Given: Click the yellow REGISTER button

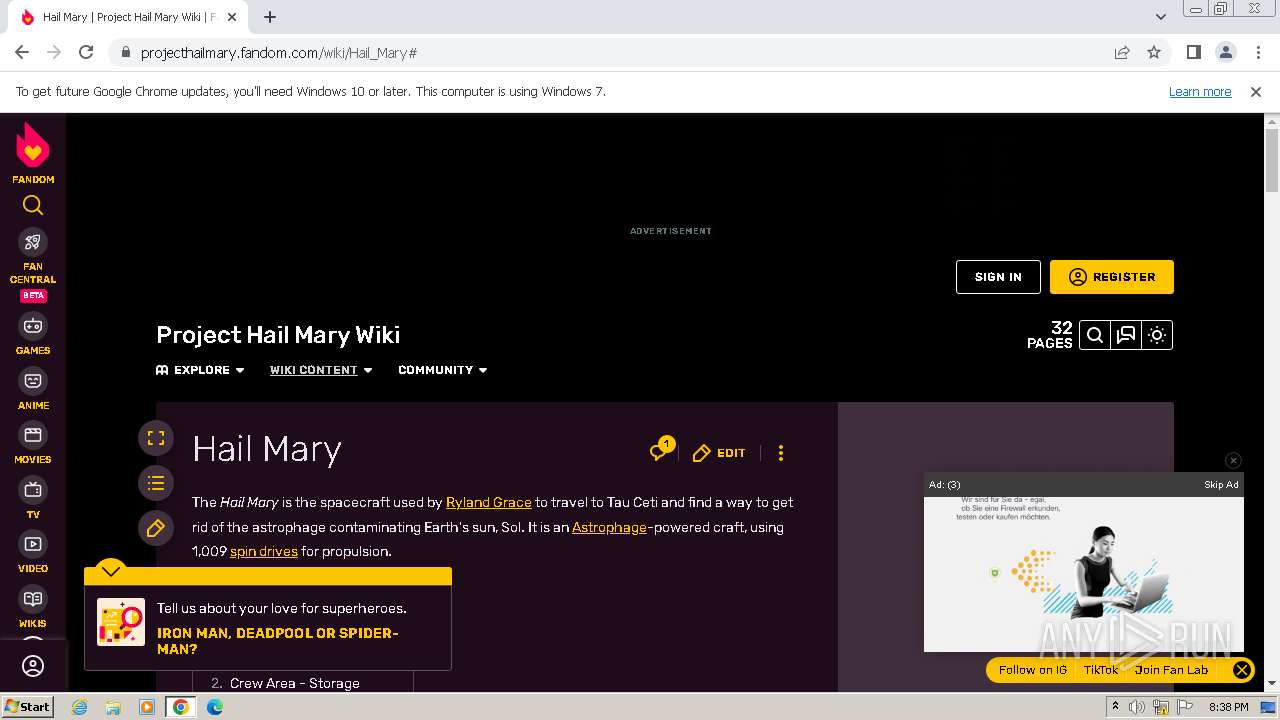Looking at the screenshot, I should (1112, 277).
